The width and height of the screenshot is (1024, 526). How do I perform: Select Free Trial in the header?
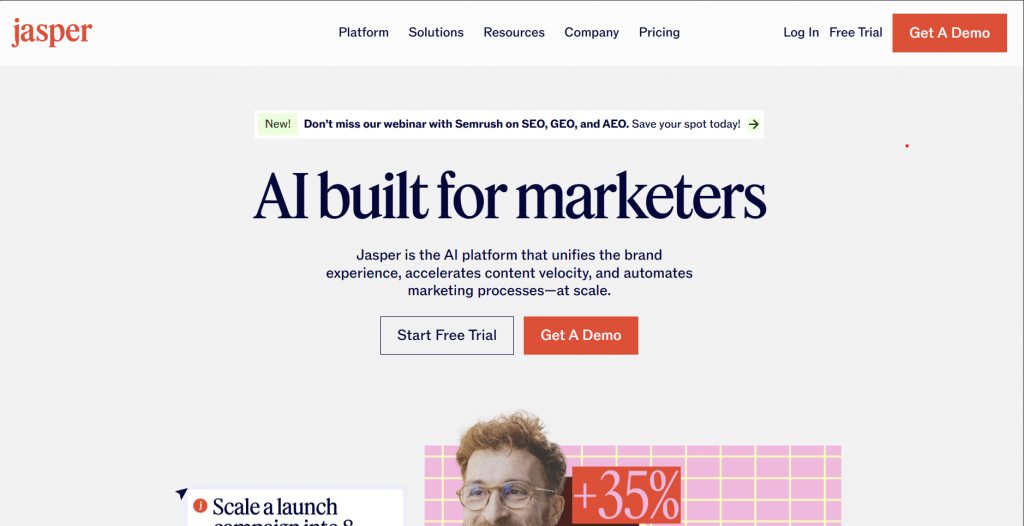tap(856, 32)
